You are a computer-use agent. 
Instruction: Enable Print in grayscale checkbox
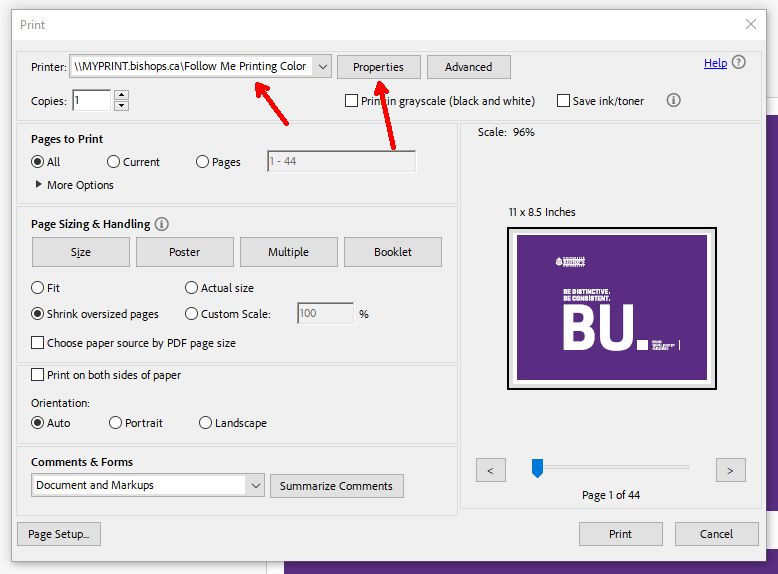coord(351,101)
